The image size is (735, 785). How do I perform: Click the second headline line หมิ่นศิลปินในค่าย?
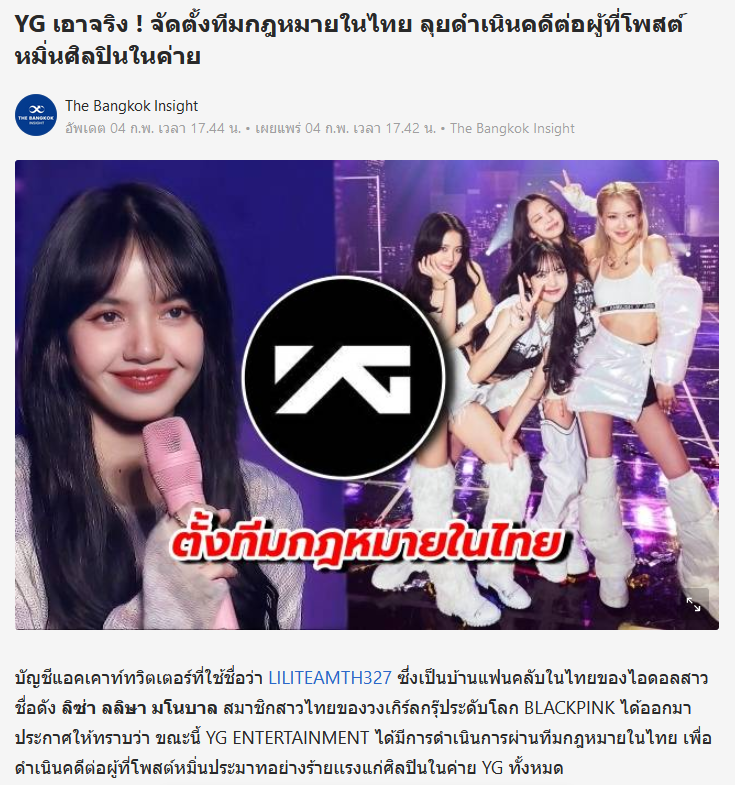[108, 56]
